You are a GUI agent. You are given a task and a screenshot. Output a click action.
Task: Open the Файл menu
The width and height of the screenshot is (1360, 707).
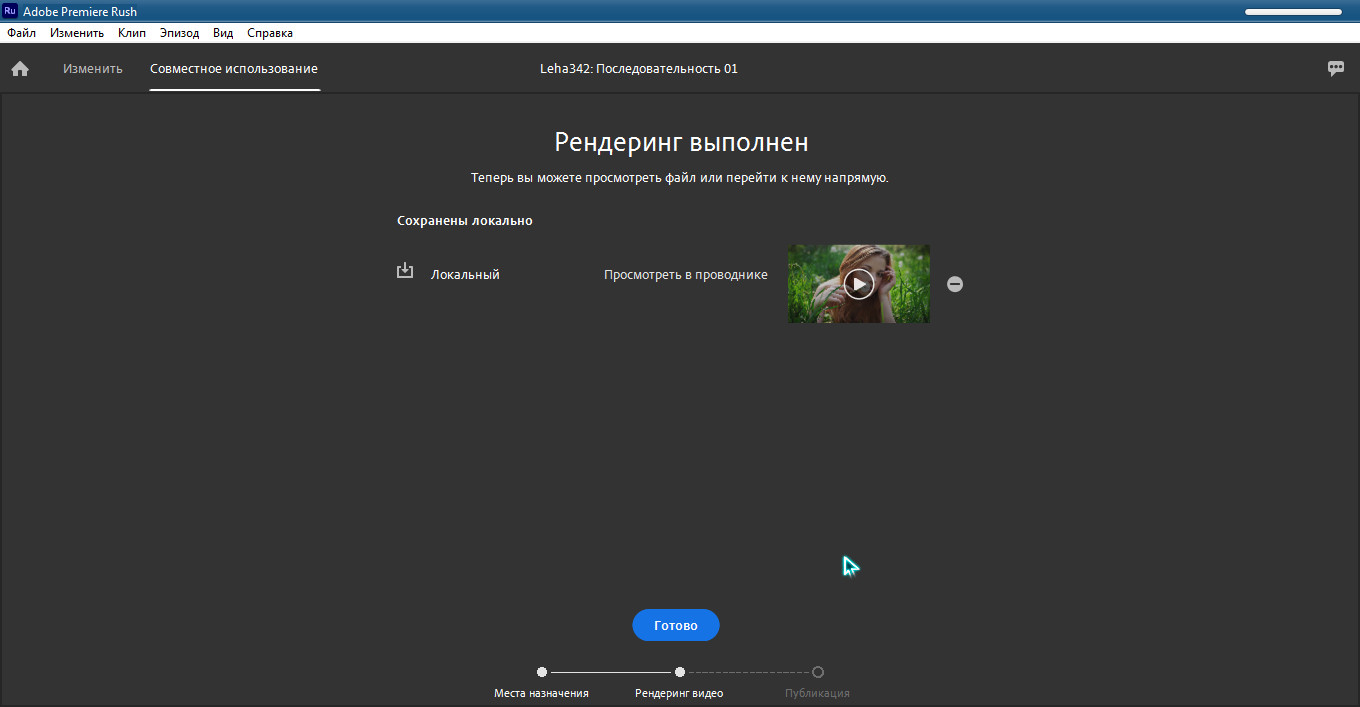click(21, 33)
